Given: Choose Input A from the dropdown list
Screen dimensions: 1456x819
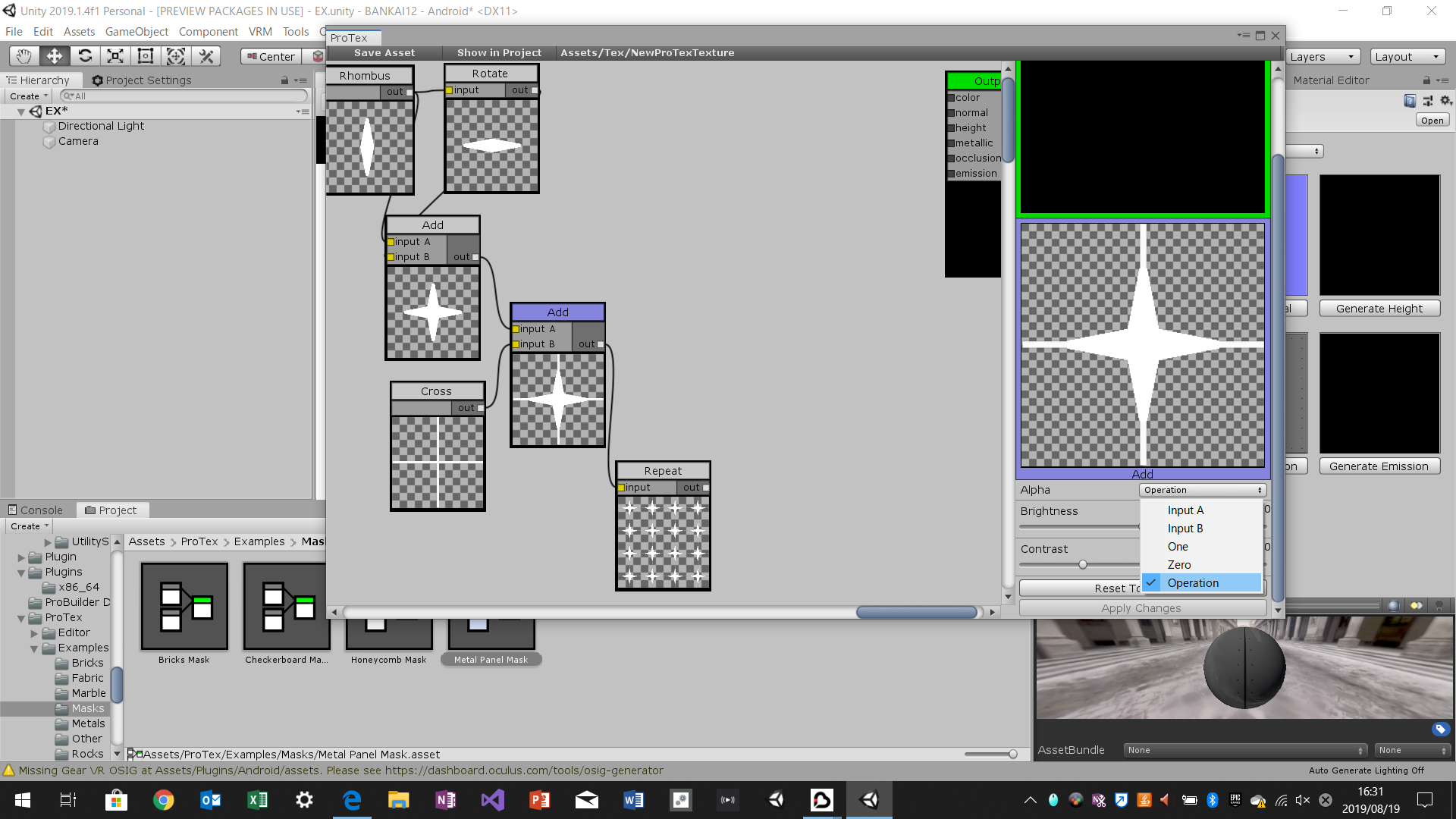Looking at the screenshot, I should (x=1185, y=510).
